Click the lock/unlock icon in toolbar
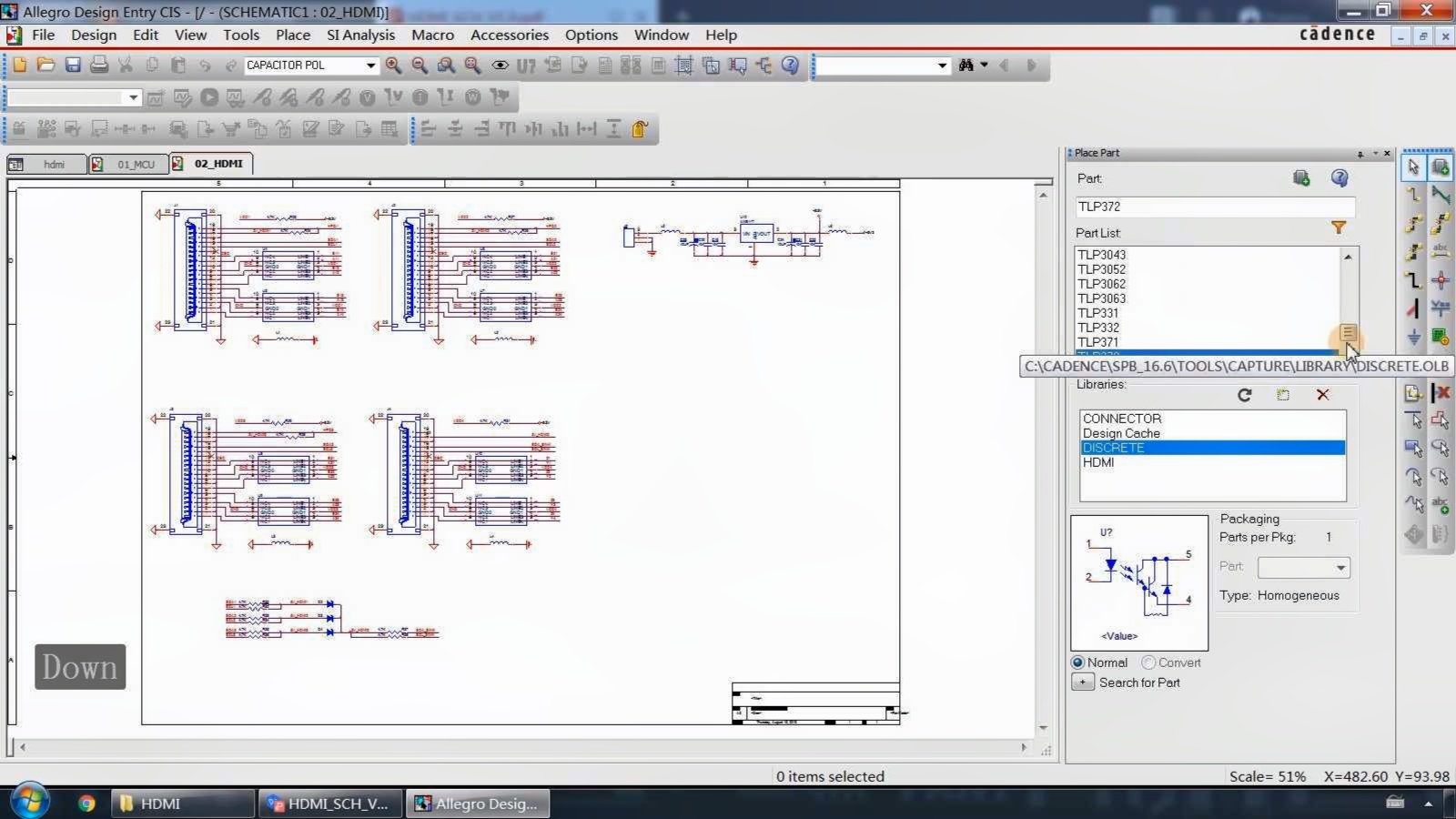The height and width of the screenshot is (819, 1456). 641,129
